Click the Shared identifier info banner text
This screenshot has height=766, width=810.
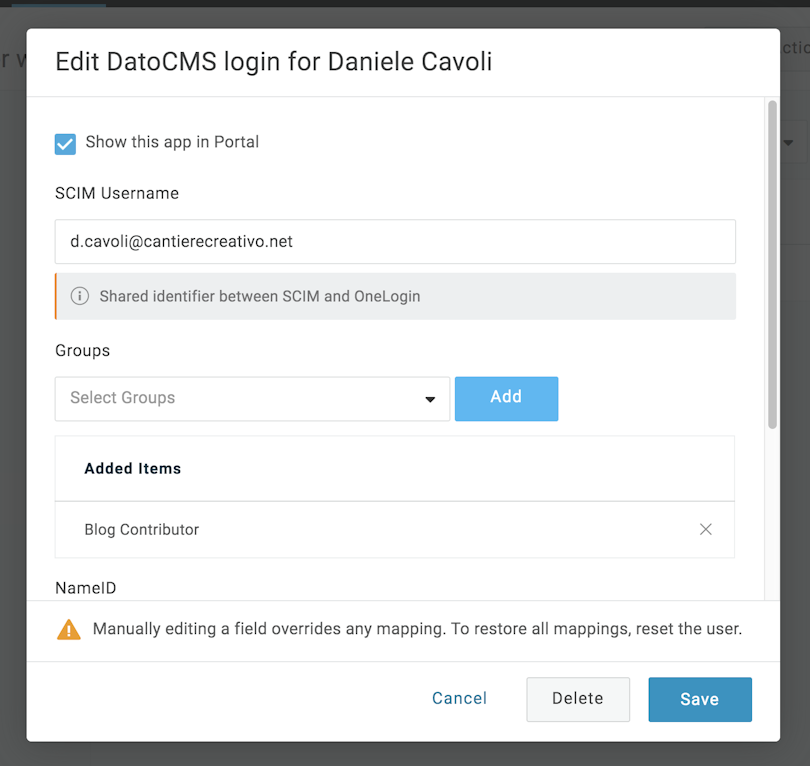pyautogui.click(x=260, y=296)
